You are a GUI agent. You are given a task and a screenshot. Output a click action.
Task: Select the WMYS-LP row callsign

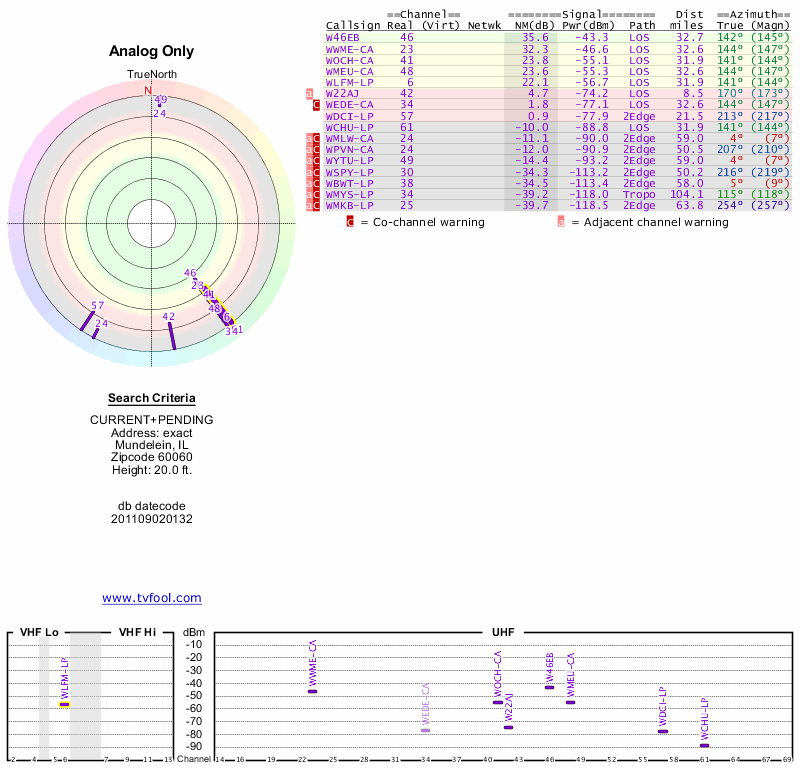350,194
